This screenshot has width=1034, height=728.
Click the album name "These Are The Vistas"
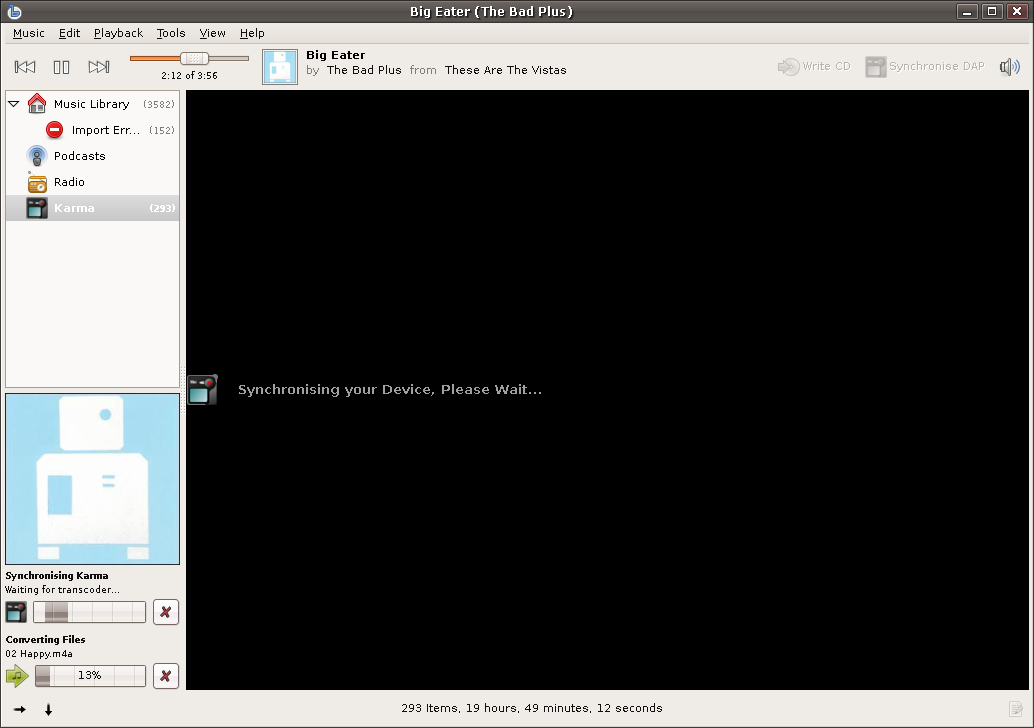click(505, 70)
